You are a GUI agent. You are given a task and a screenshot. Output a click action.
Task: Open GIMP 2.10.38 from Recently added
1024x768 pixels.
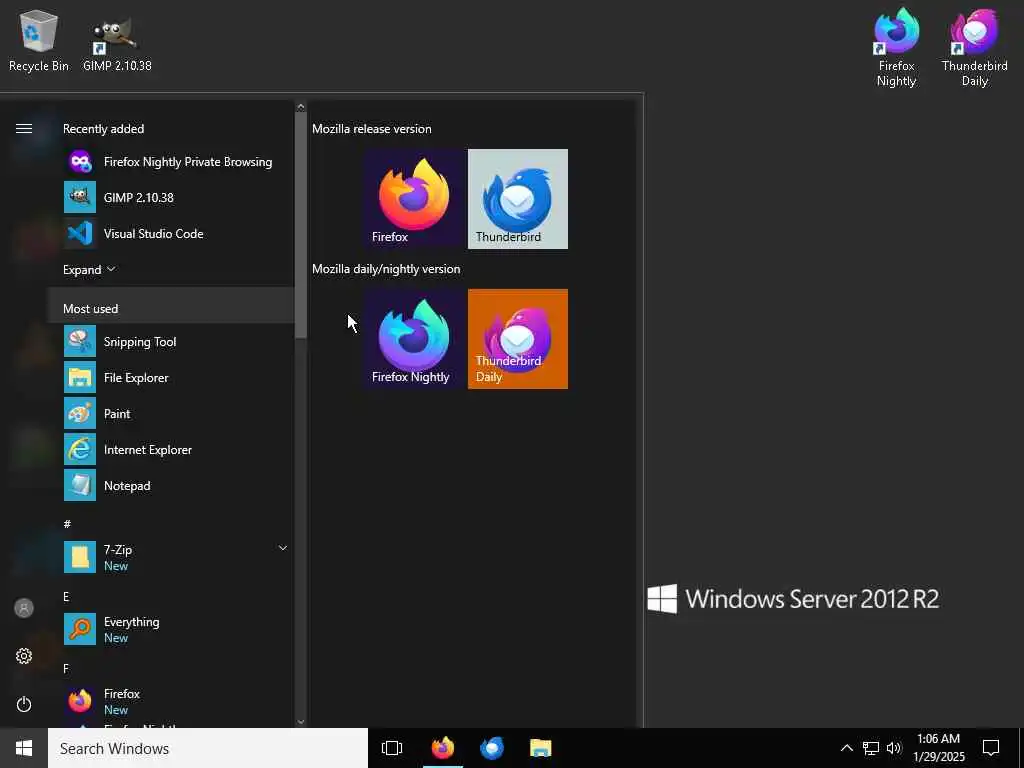pos(171,197)
